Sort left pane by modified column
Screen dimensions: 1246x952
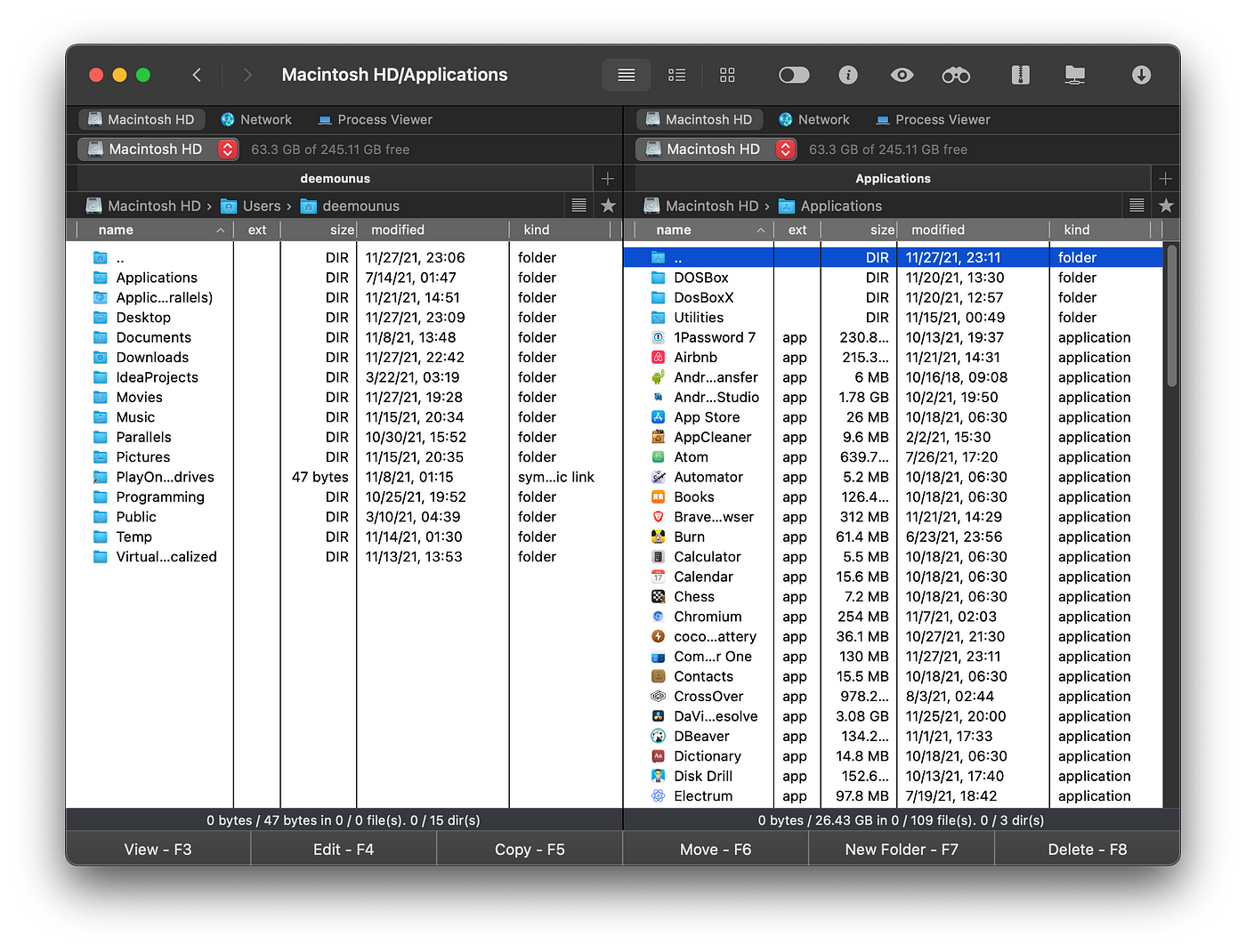pos(433,230)
